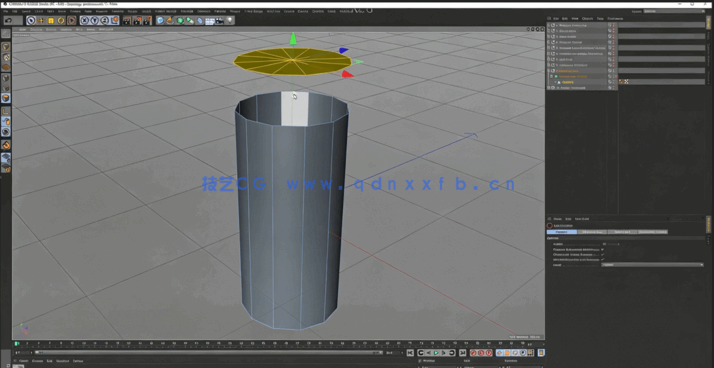The width and height of the screenshot is (714, 368).
Task: Click the Spline Pen icon
Action: pos(170,20)
